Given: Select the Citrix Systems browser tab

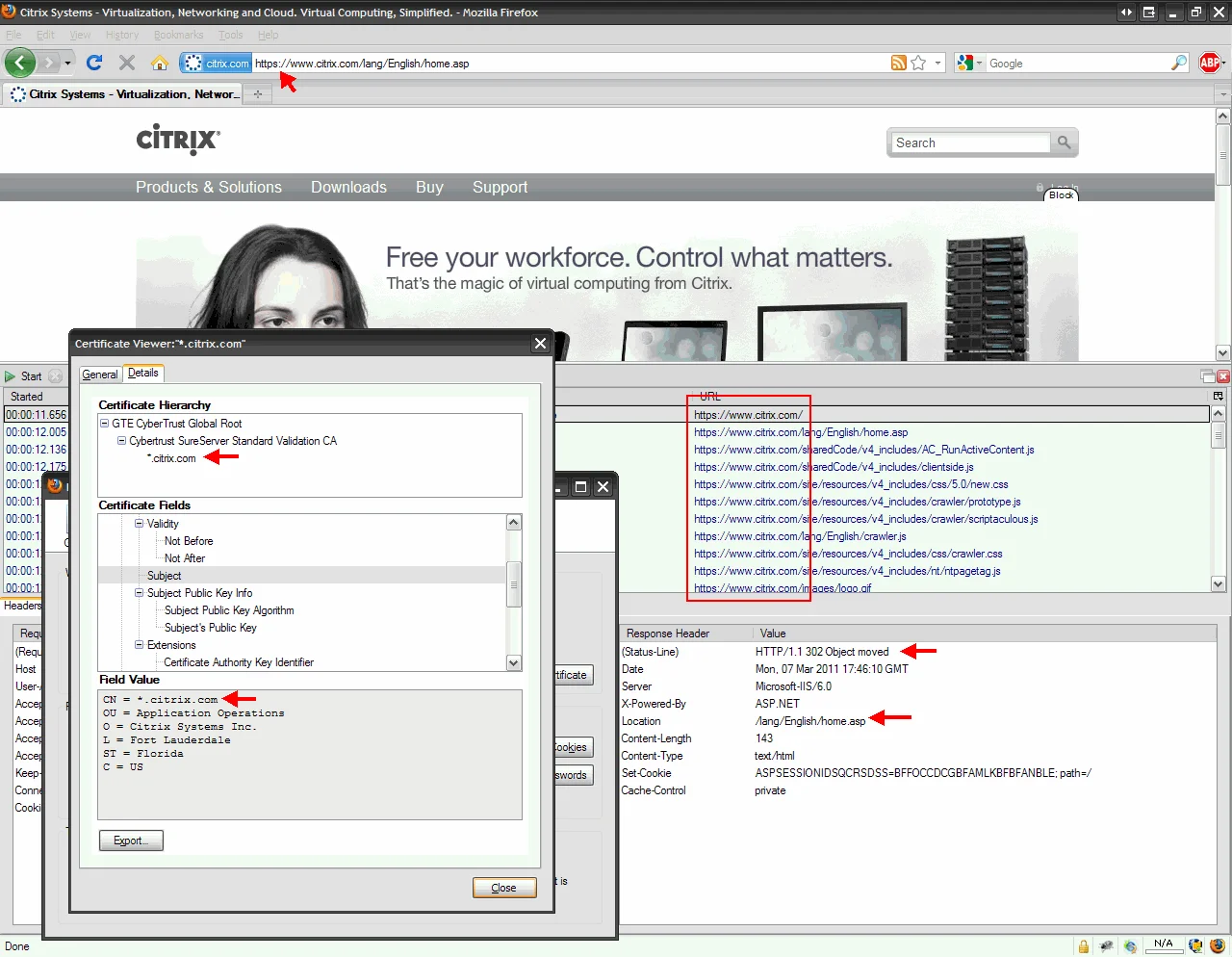Looking at the screenshot, I should coord(123,94).
